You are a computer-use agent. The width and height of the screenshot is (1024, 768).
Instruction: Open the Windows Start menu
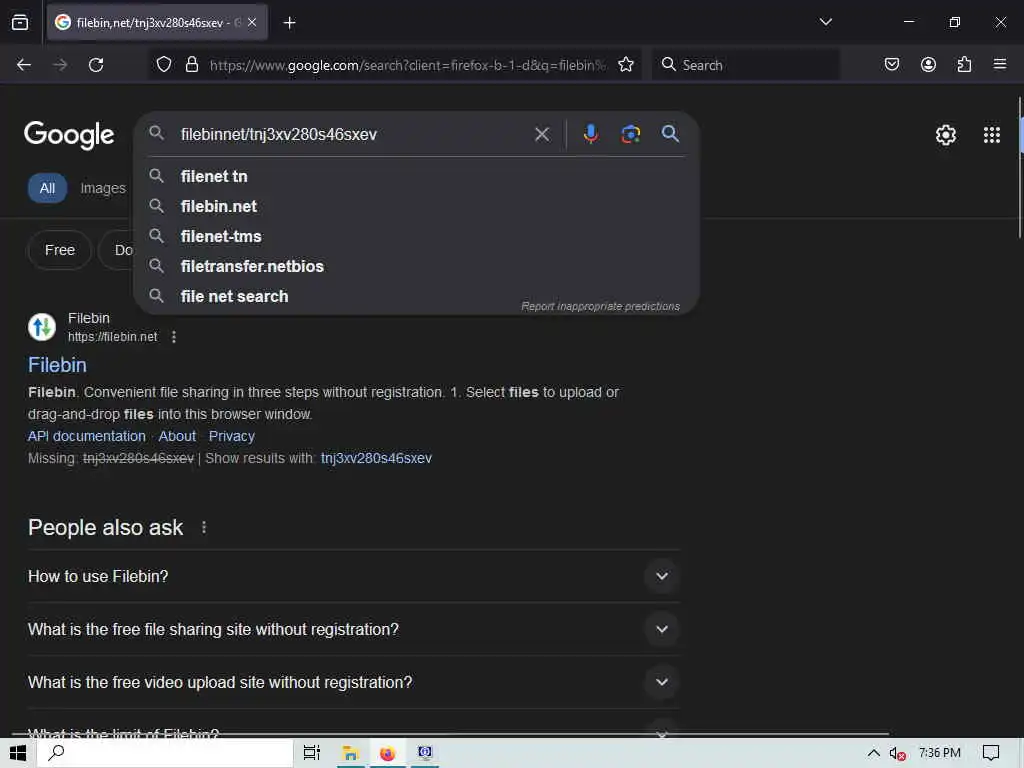coord(18,753)
